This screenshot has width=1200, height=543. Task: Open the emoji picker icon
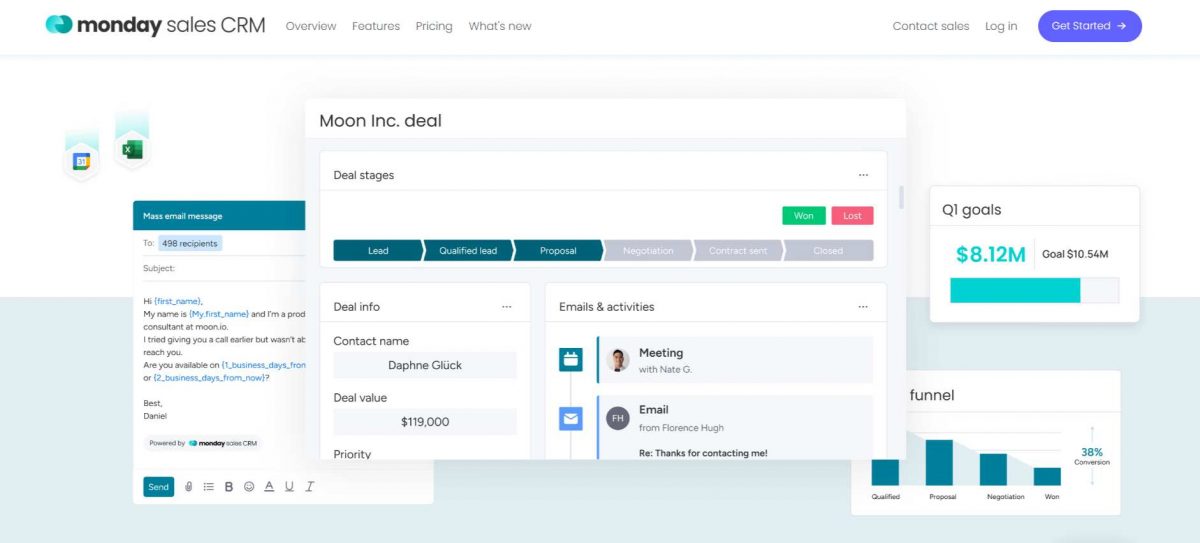pos(249,487)
